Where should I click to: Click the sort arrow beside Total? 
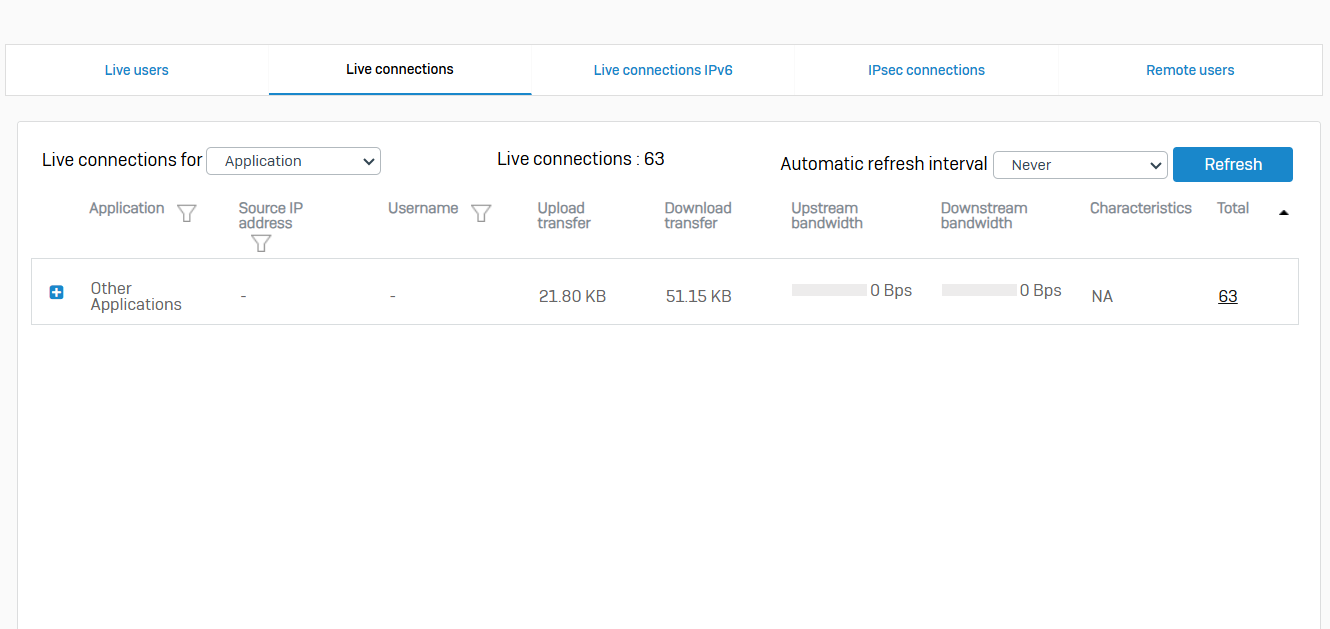coord(1284,212)
